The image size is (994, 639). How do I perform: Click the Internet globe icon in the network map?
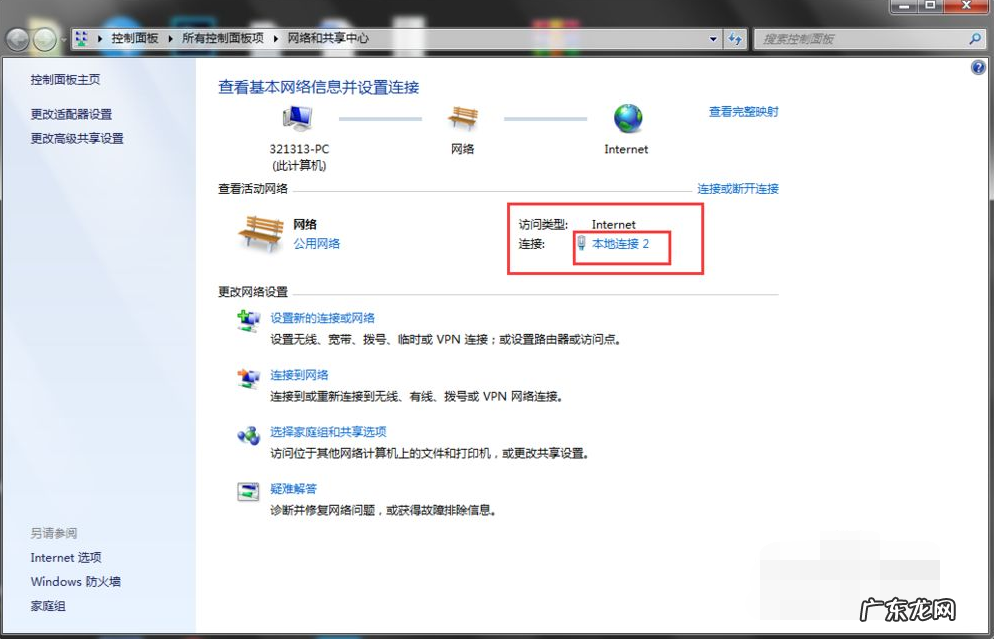tap(626, 118)
